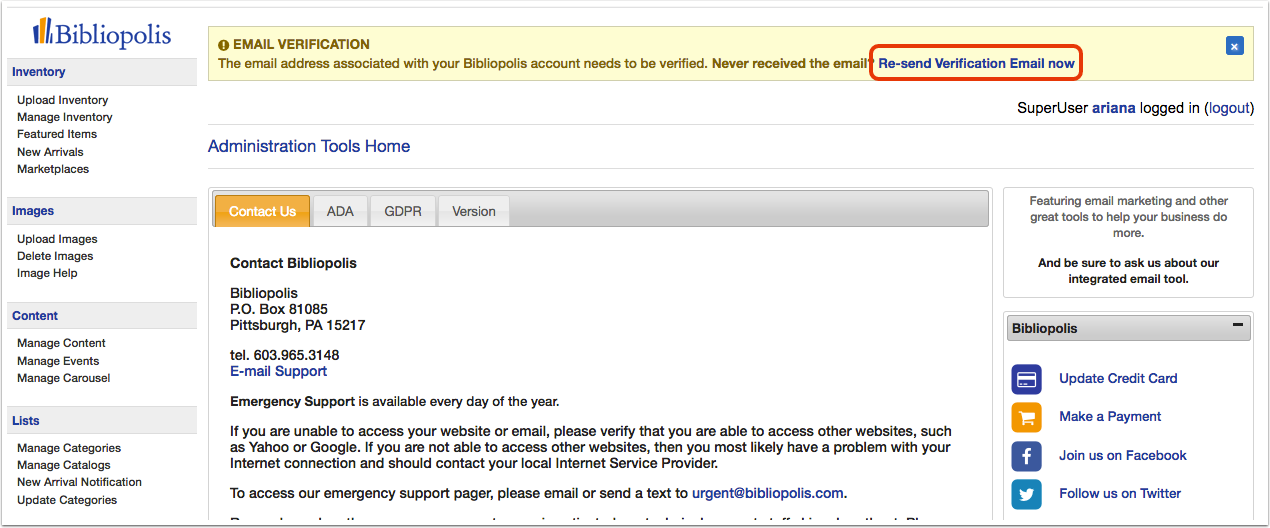Open Delete Images

pos(55,256)
